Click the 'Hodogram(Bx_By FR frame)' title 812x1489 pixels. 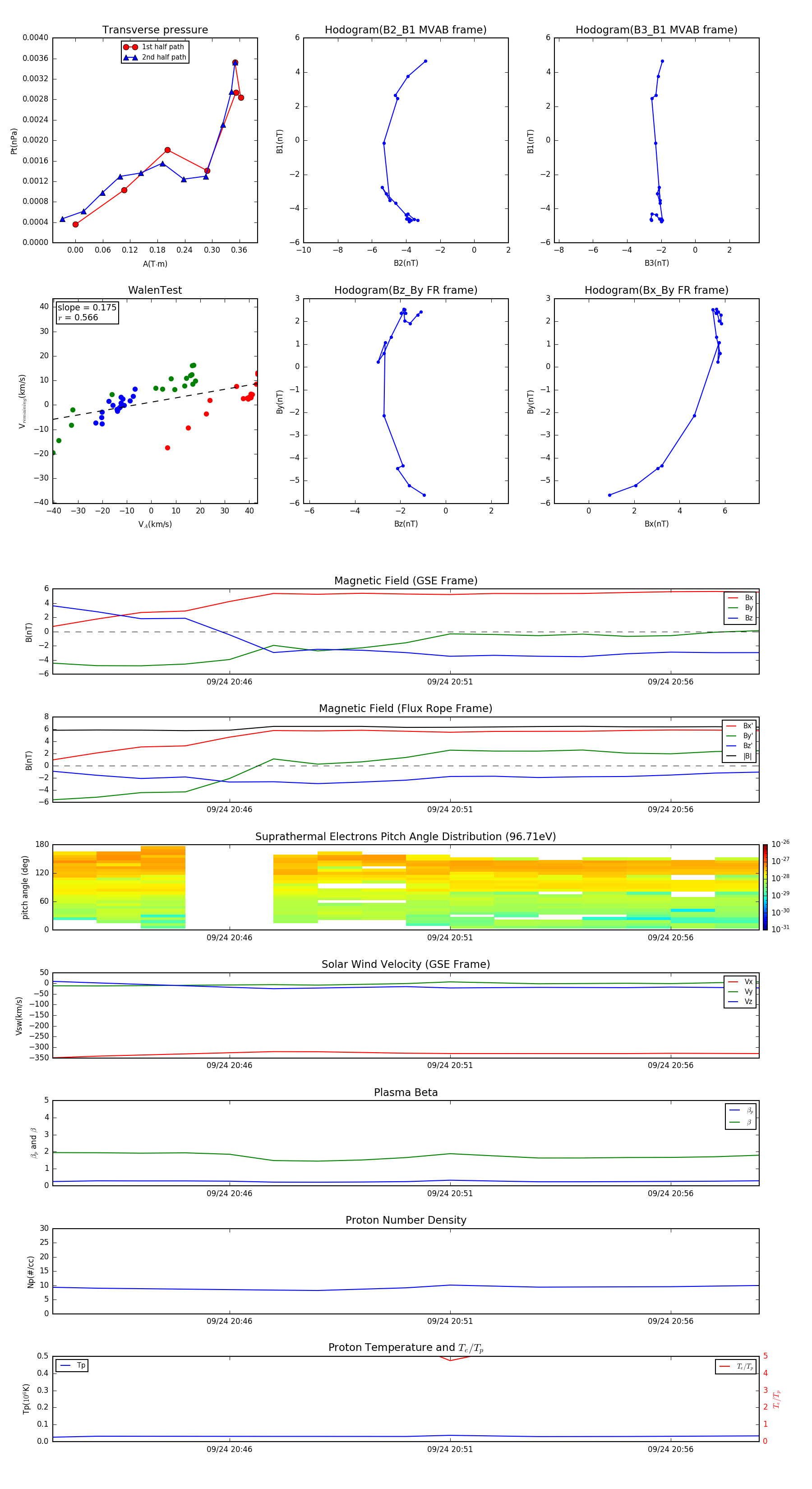click(x=656, y=290)
